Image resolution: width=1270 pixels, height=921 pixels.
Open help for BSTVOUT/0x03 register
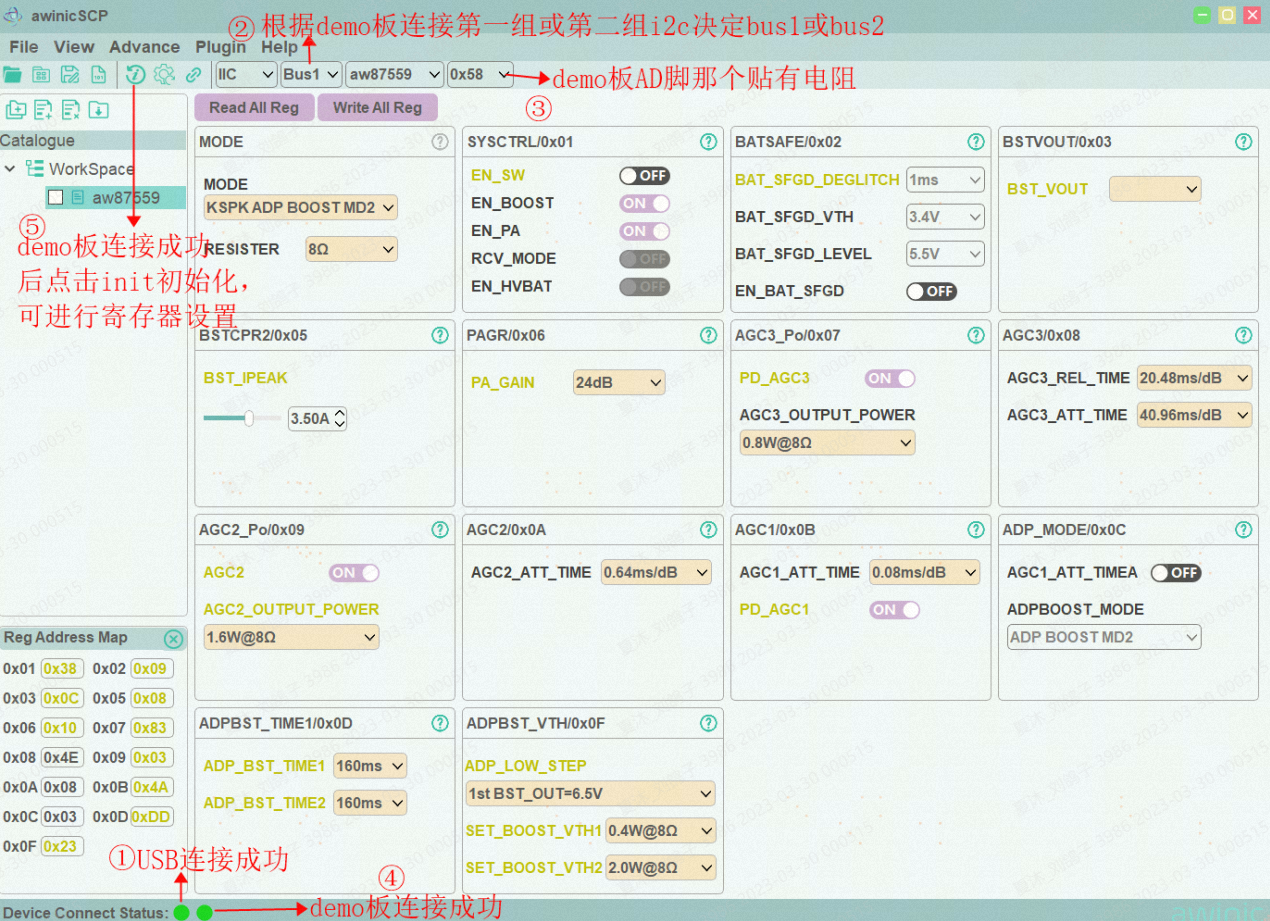1244,142
